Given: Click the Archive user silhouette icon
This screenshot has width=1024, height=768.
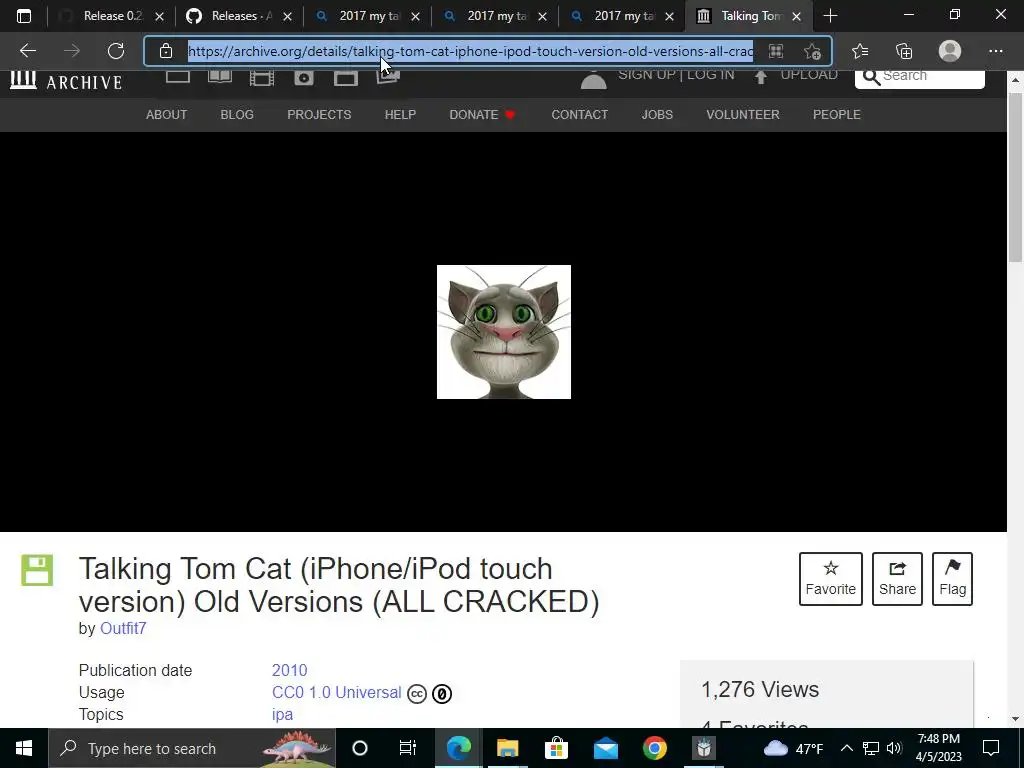Looking at the screenshot, I should coord(594,80).
